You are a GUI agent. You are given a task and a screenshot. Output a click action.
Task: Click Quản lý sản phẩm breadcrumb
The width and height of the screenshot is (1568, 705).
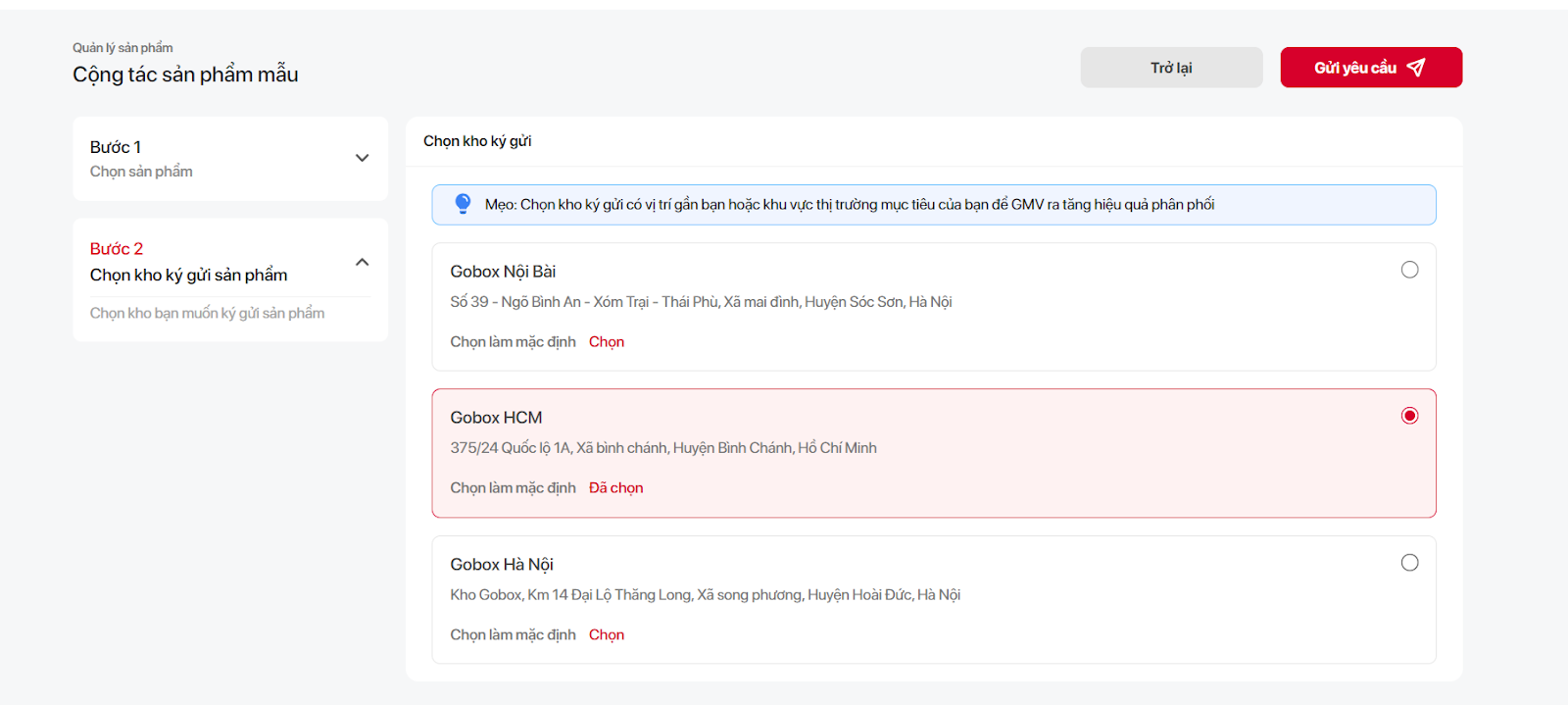(x=122, y=48)
